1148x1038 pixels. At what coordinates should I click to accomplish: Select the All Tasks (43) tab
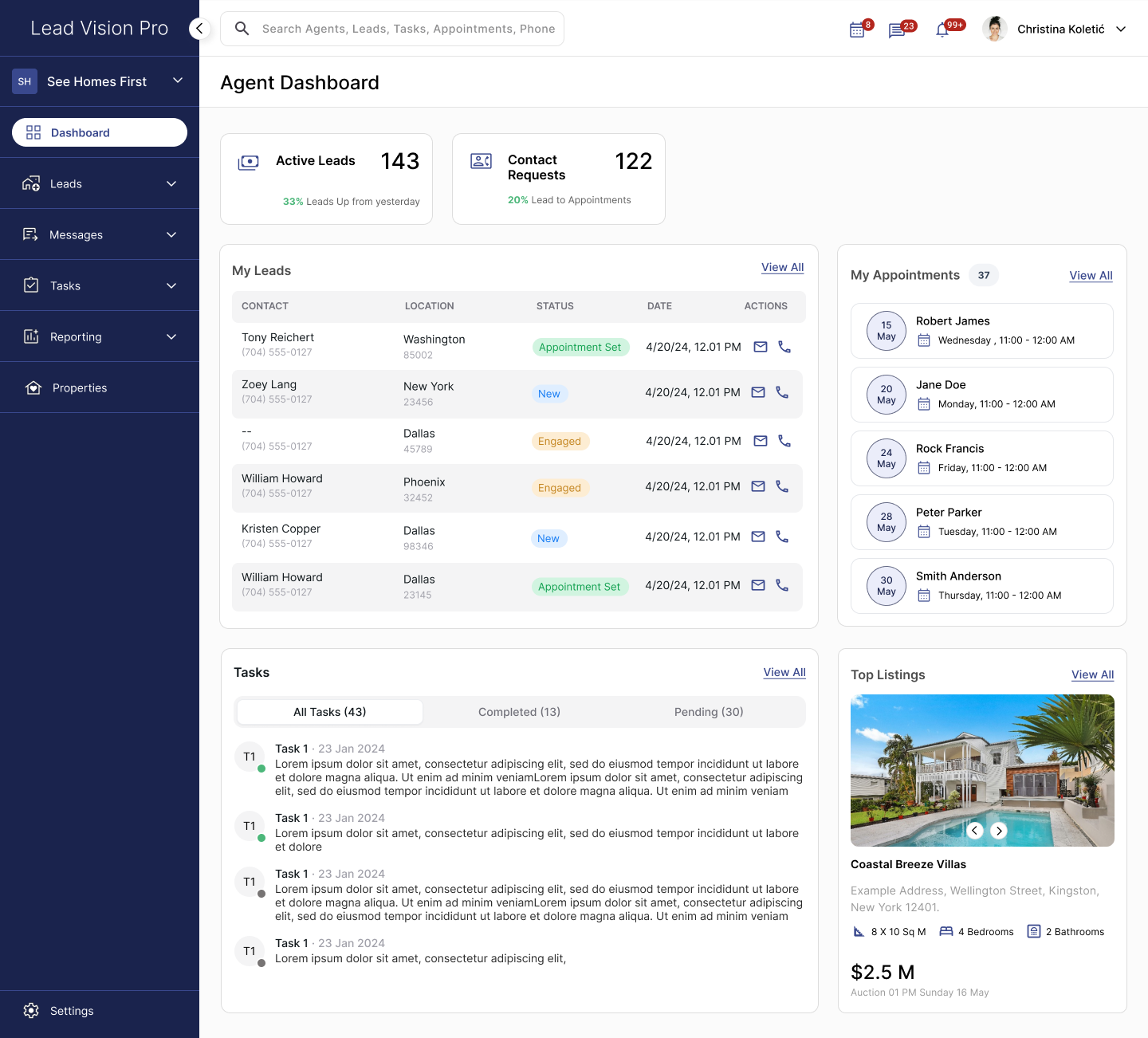point(330,712)
